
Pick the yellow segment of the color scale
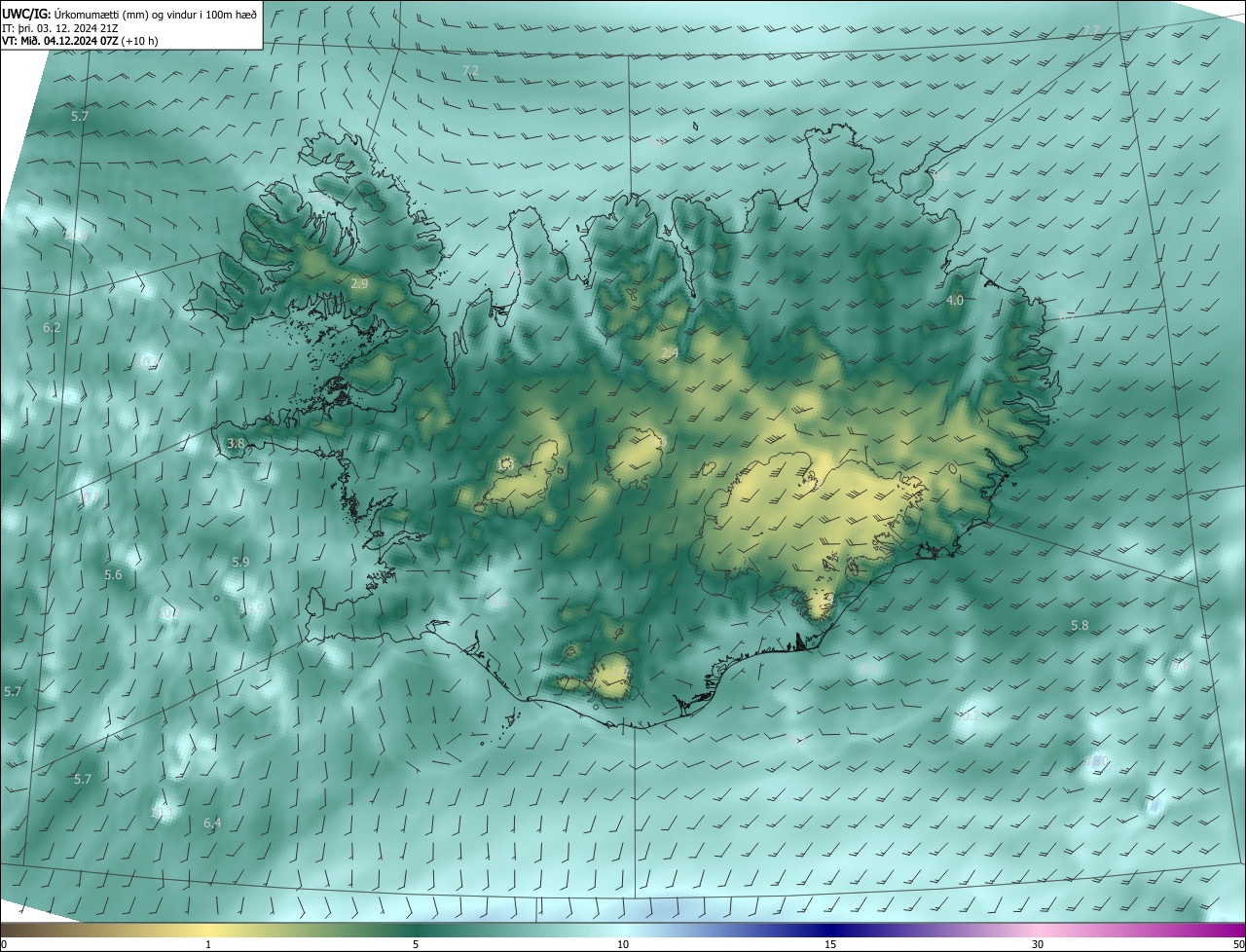[208, 930]
